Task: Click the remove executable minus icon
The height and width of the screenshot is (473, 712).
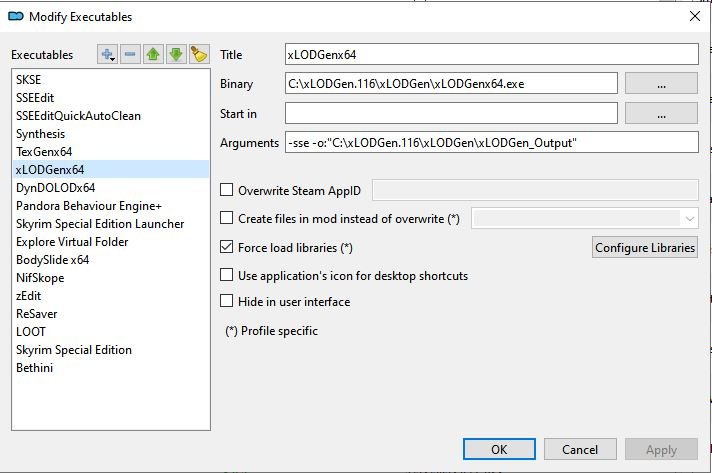Action: coord(130,54)
